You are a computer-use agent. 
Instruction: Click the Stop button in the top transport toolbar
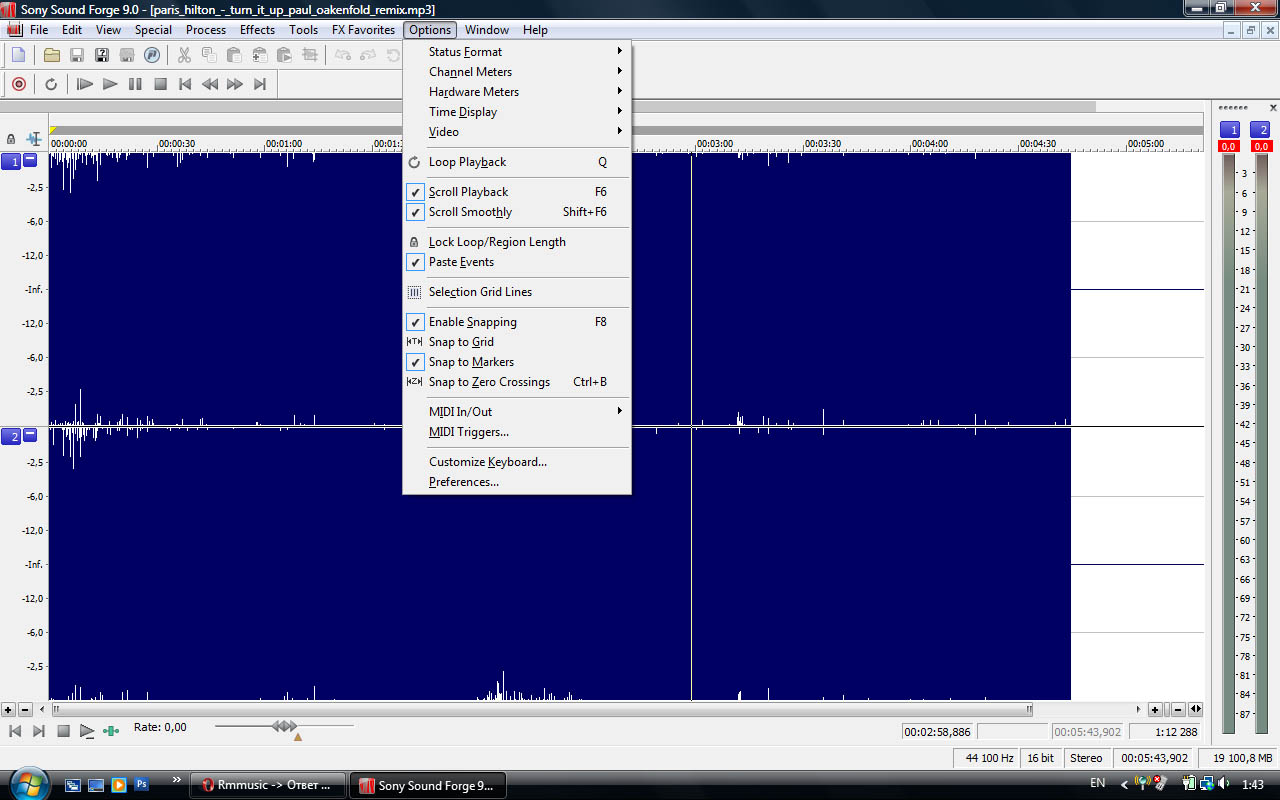click(x=160, y=84)
